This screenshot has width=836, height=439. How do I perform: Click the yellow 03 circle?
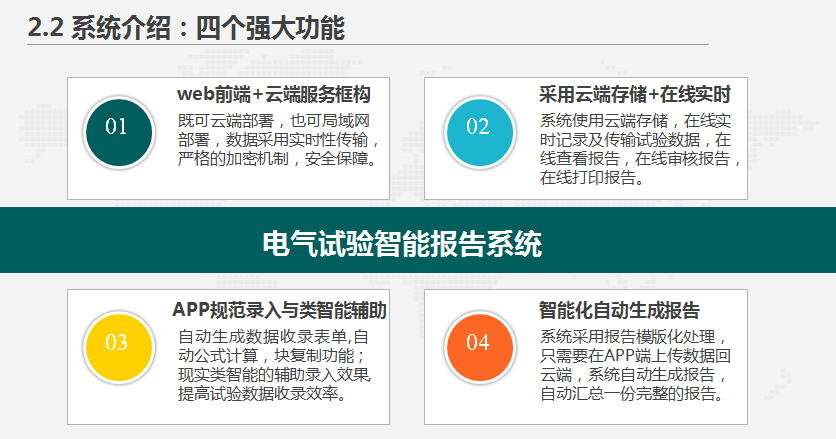tap(119, 348)
